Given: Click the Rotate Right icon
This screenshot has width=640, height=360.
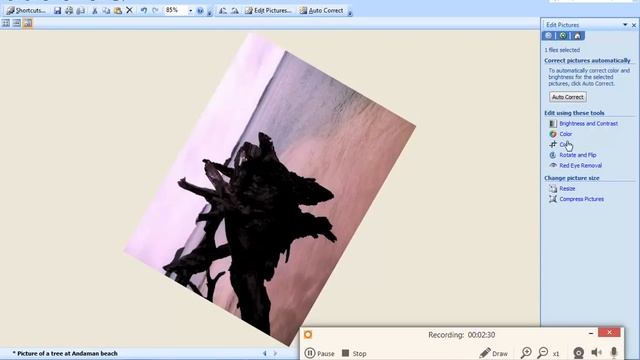Looking at the screenshot, I should [235, 11].
